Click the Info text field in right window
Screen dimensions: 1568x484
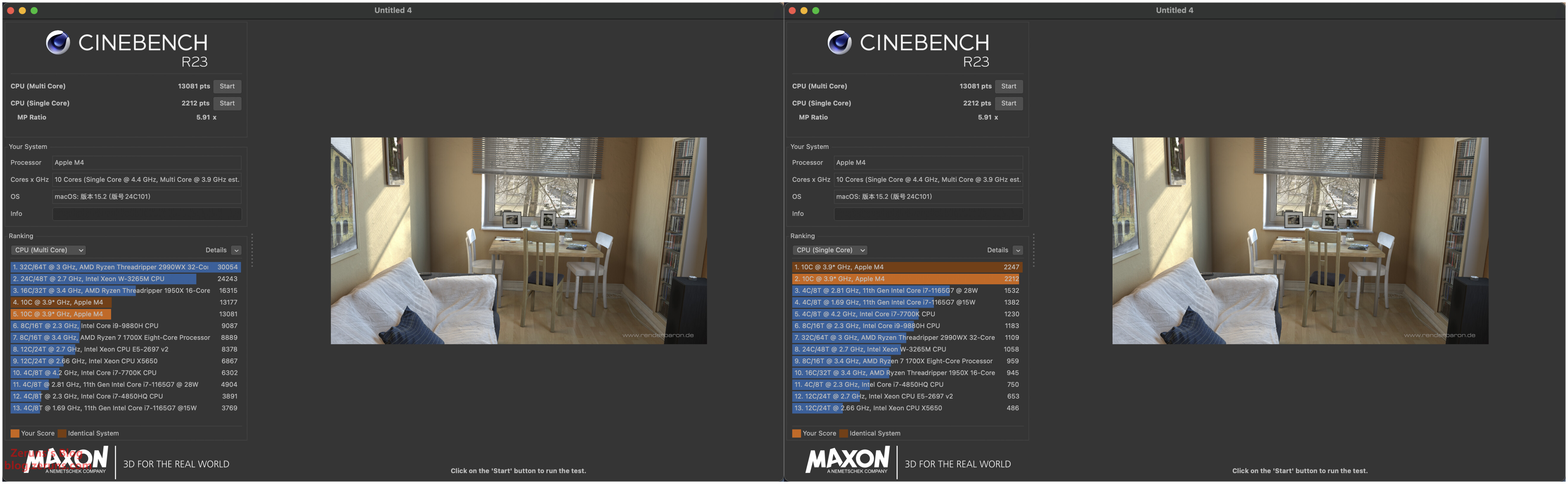click(928, 214)
